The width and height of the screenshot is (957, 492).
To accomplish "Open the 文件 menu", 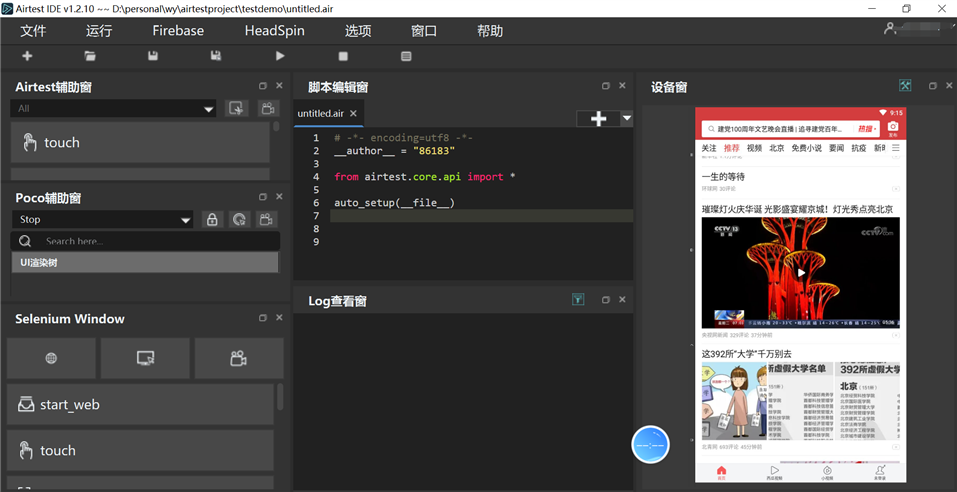I will pyautogui.click(x=33, y=31).
